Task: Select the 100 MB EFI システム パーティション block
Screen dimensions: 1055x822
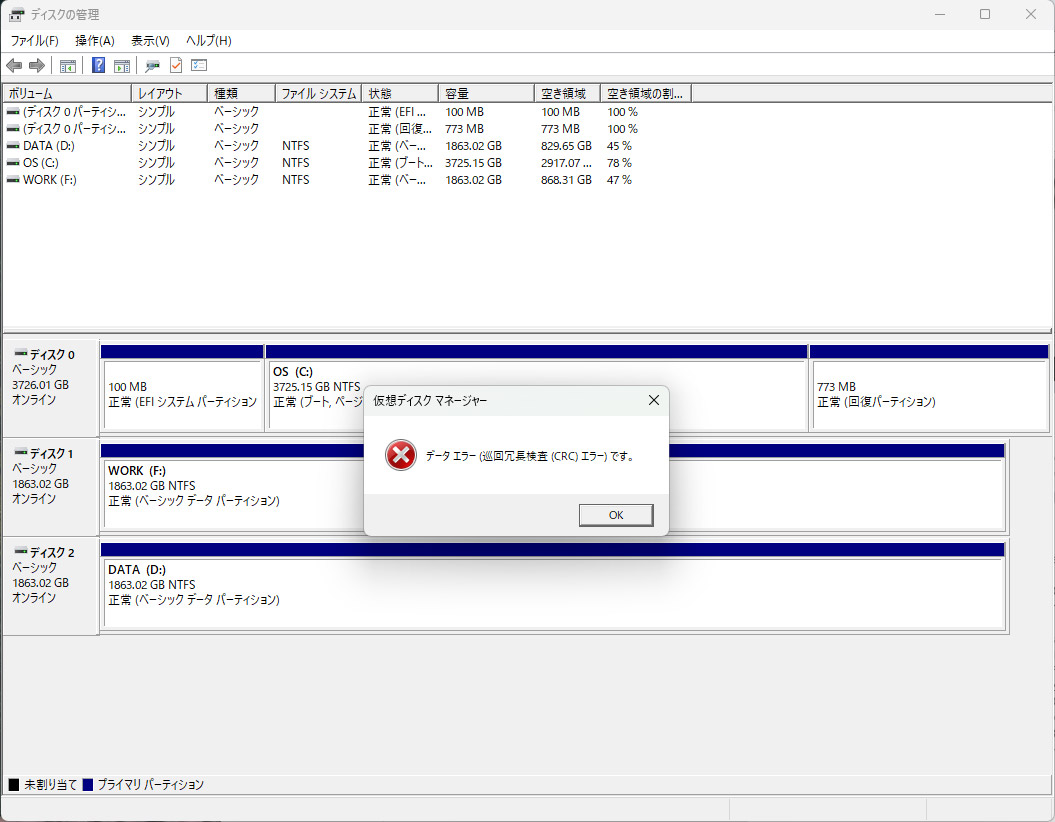Action: pyautogui.click(x=182, y=395)
